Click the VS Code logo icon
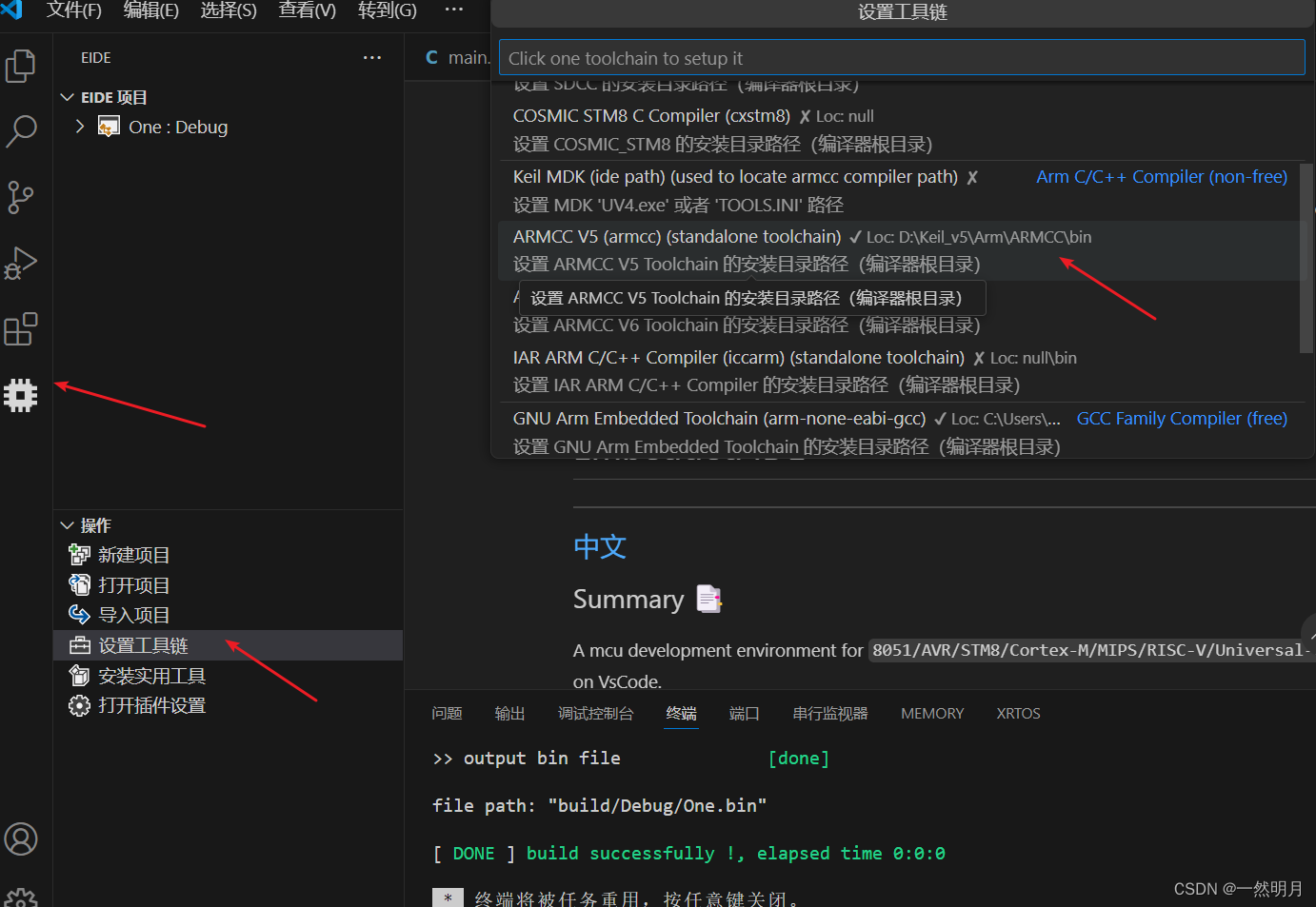The height and width of the screenshot is (907, 1316). [x=12, y=10]
